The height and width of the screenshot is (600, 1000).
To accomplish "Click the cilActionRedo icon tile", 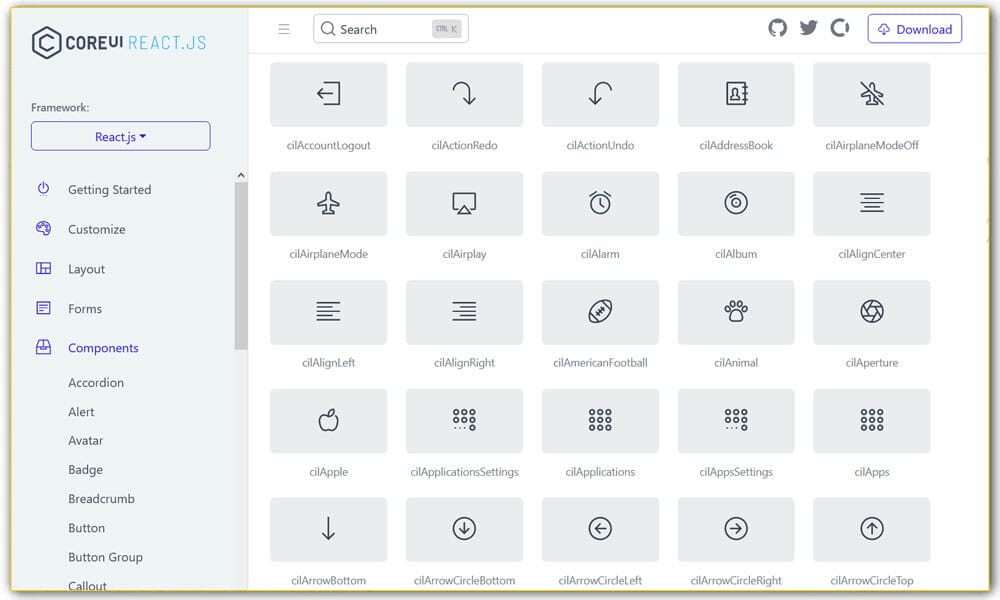I will tap(464, 94).
